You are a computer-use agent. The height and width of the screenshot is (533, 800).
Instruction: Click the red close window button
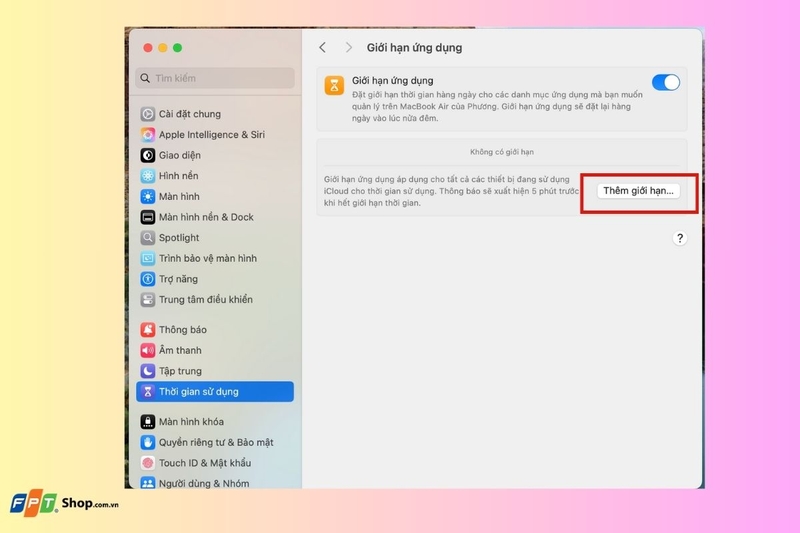pyautogui.click(x=148, y=47)
